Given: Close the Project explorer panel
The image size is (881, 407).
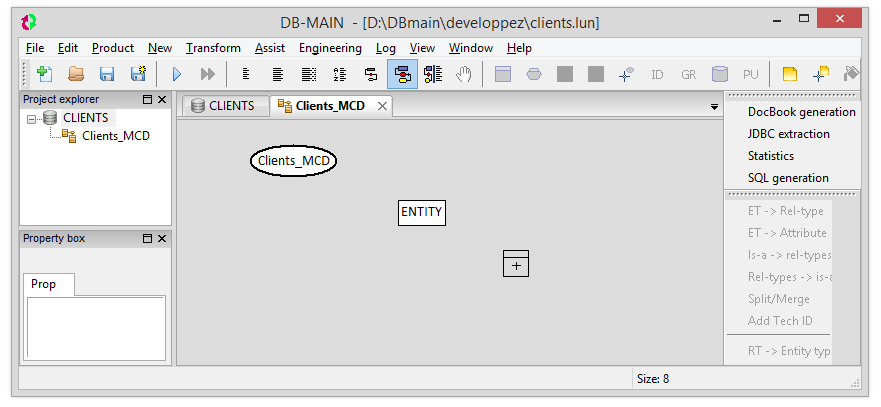Looking at the screenshot, I should coord(162,100).
